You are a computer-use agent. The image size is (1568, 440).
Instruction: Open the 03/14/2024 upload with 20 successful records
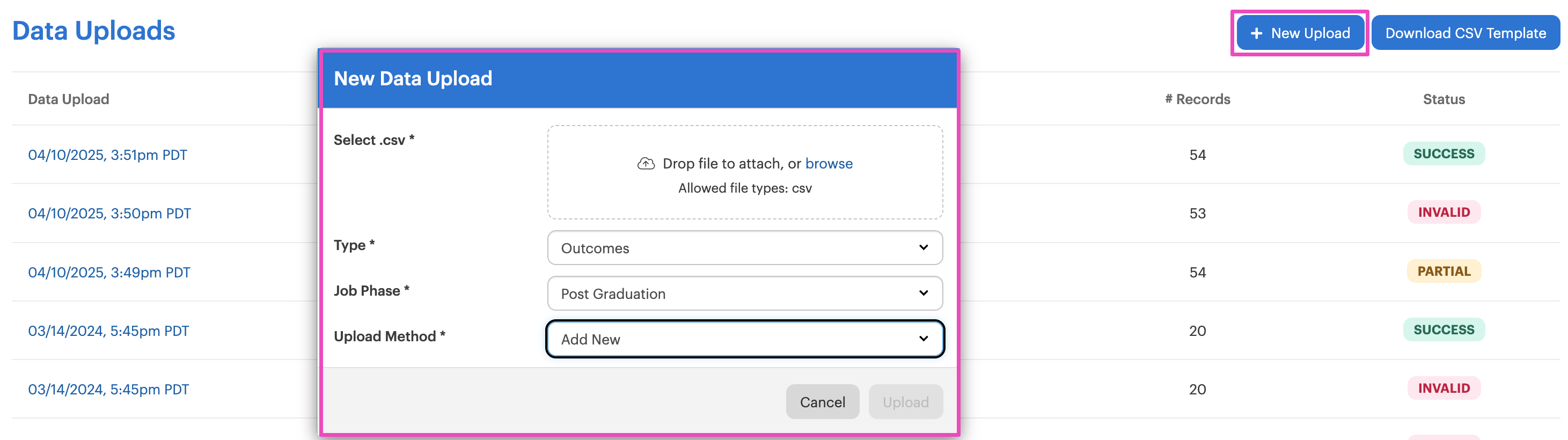(108, 331)
